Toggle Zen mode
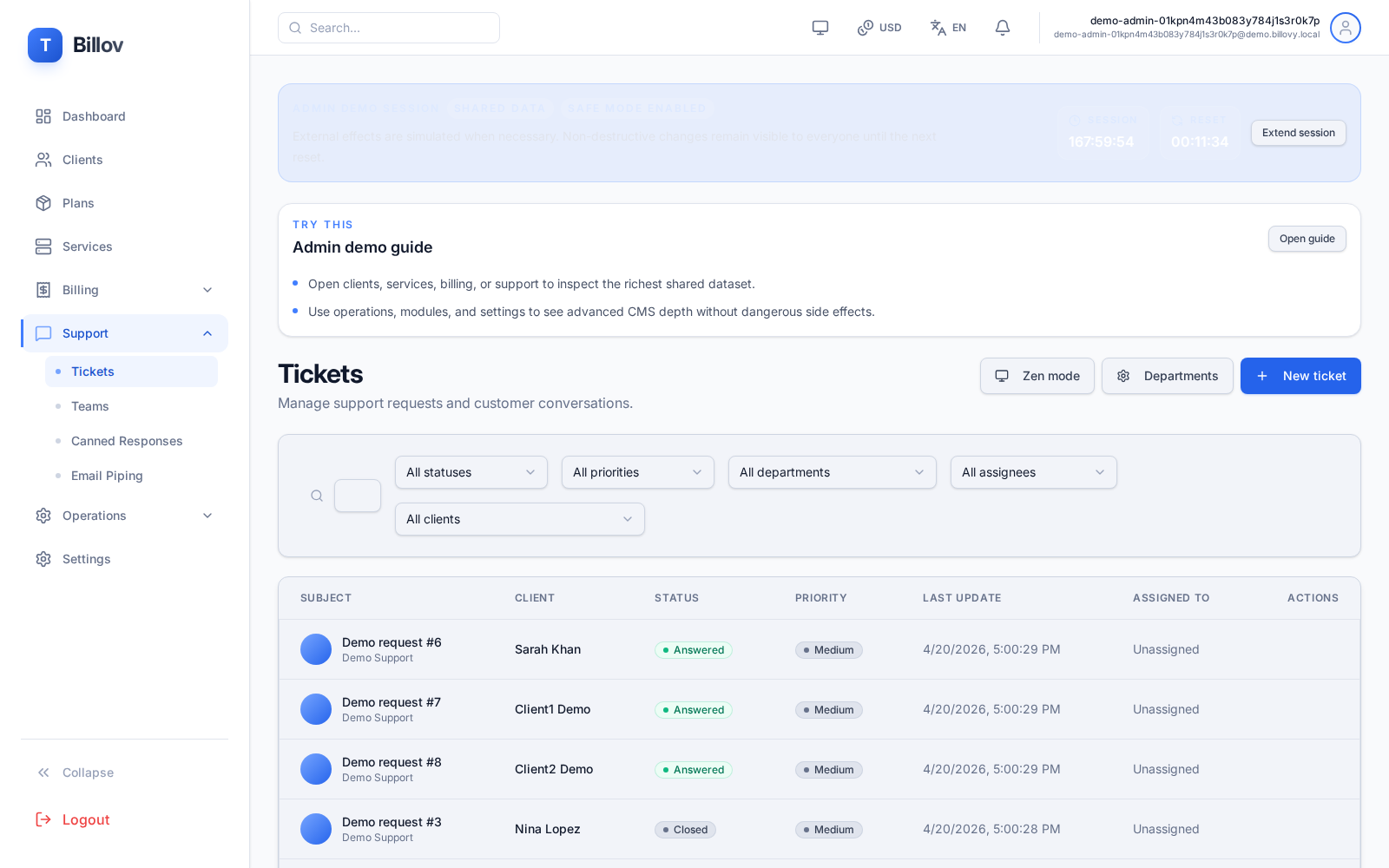The width and height of the screenshot is (1389, 868). pos(1037,376)
